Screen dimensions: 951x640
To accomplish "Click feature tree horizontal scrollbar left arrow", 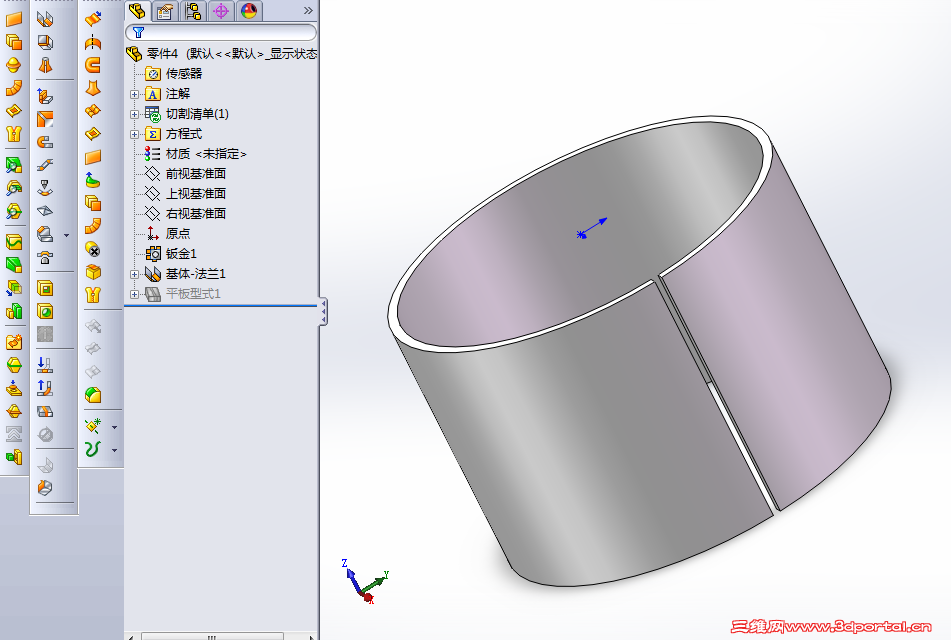I will 131,637.
